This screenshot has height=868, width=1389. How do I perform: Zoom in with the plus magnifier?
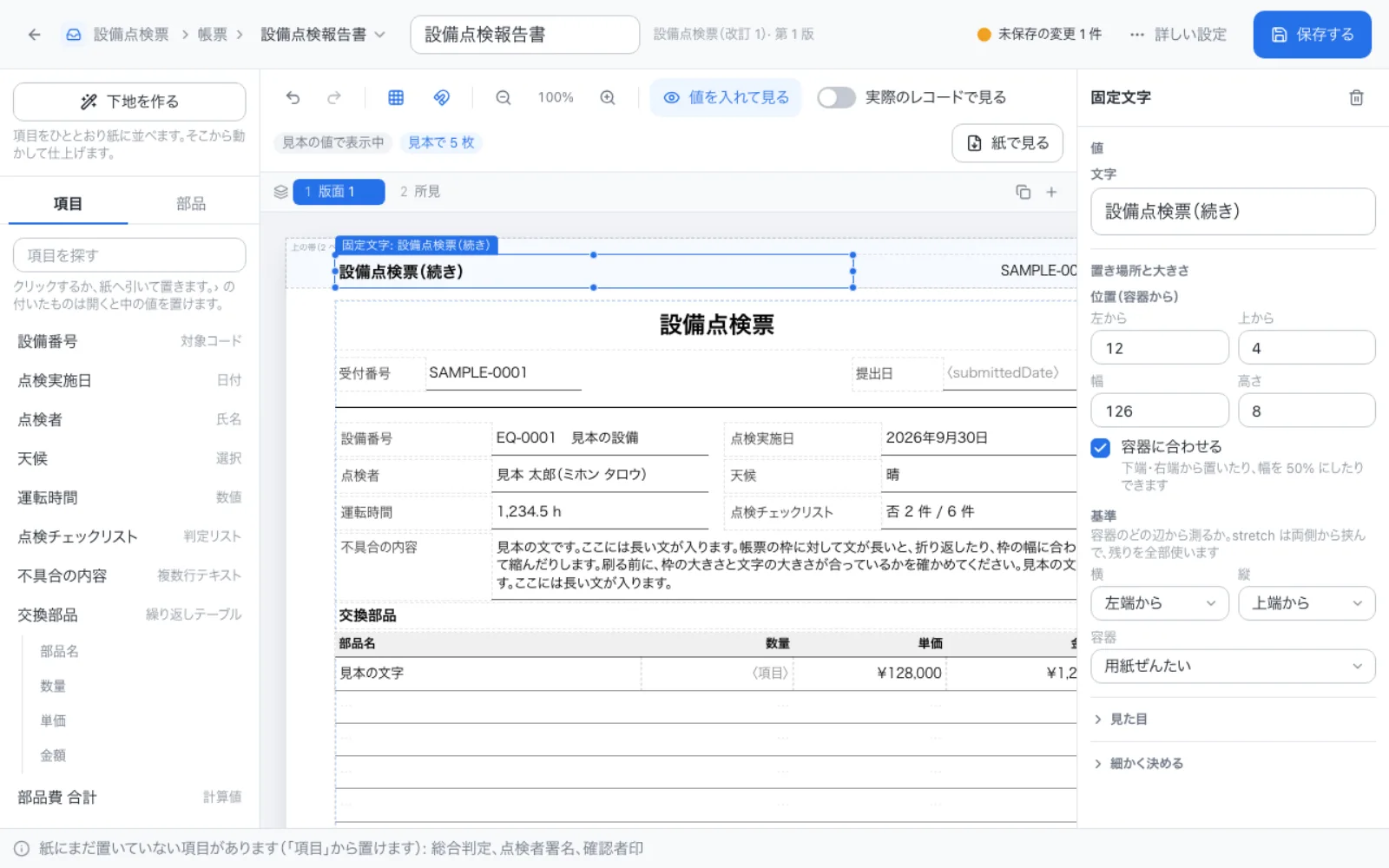(x=608, y=97)
